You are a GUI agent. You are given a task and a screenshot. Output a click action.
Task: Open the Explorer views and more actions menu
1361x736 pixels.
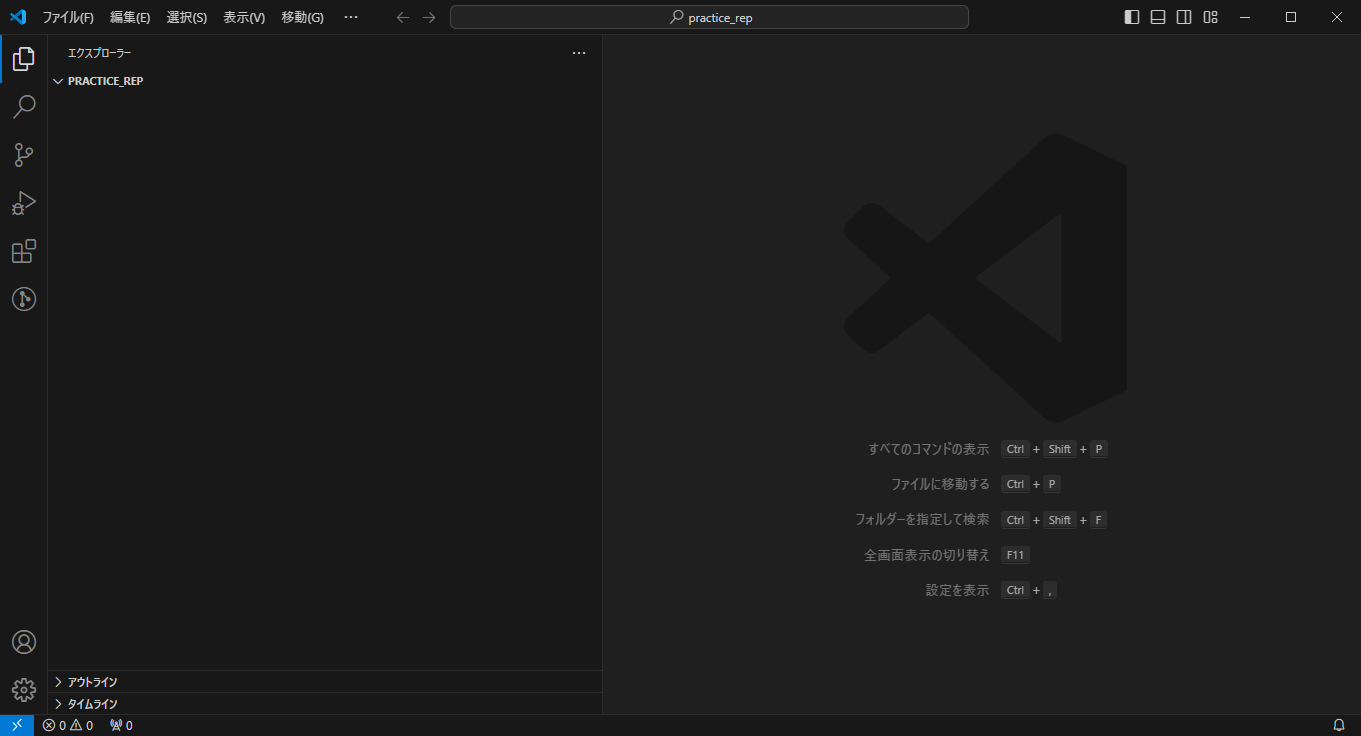click(x=579, y=53)
